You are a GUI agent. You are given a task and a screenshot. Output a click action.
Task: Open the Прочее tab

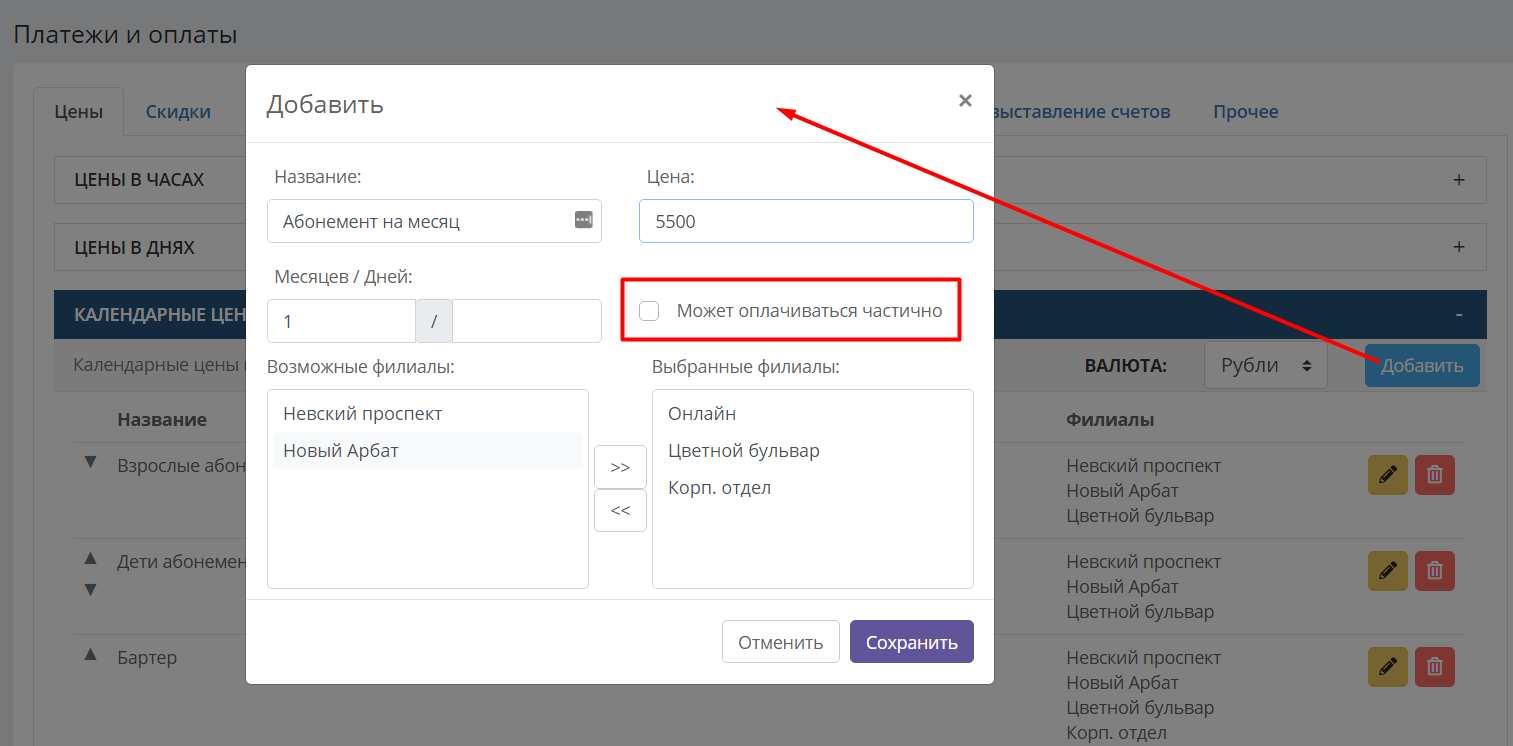[1246, 111]
